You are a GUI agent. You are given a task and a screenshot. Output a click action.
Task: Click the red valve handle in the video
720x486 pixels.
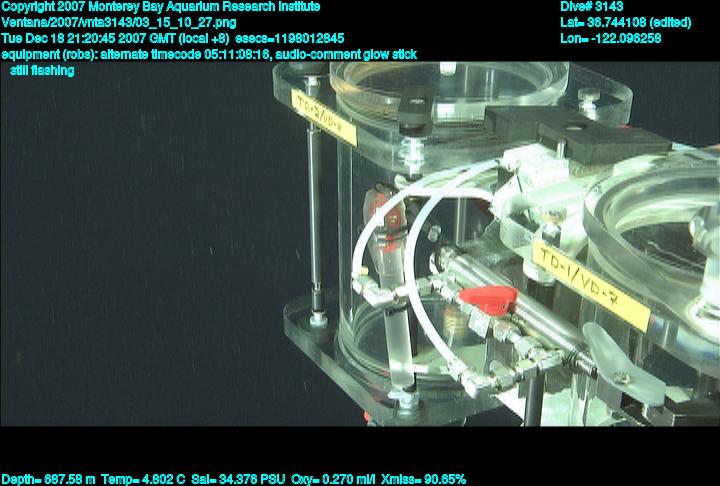click(489, 299)
